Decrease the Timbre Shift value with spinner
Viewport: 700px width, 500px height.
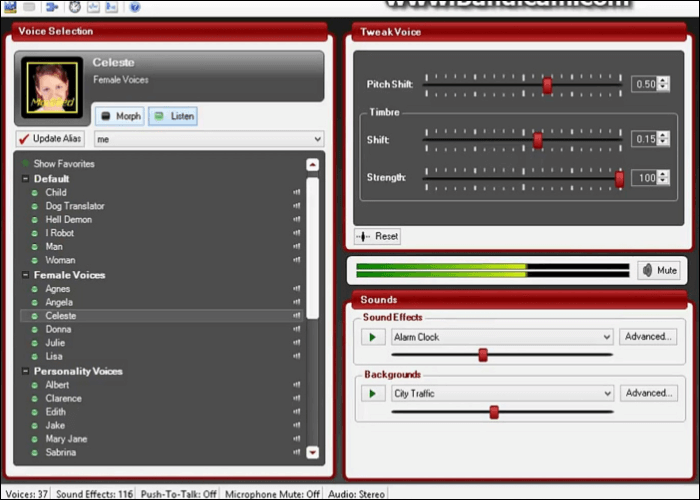click(663, 142)
